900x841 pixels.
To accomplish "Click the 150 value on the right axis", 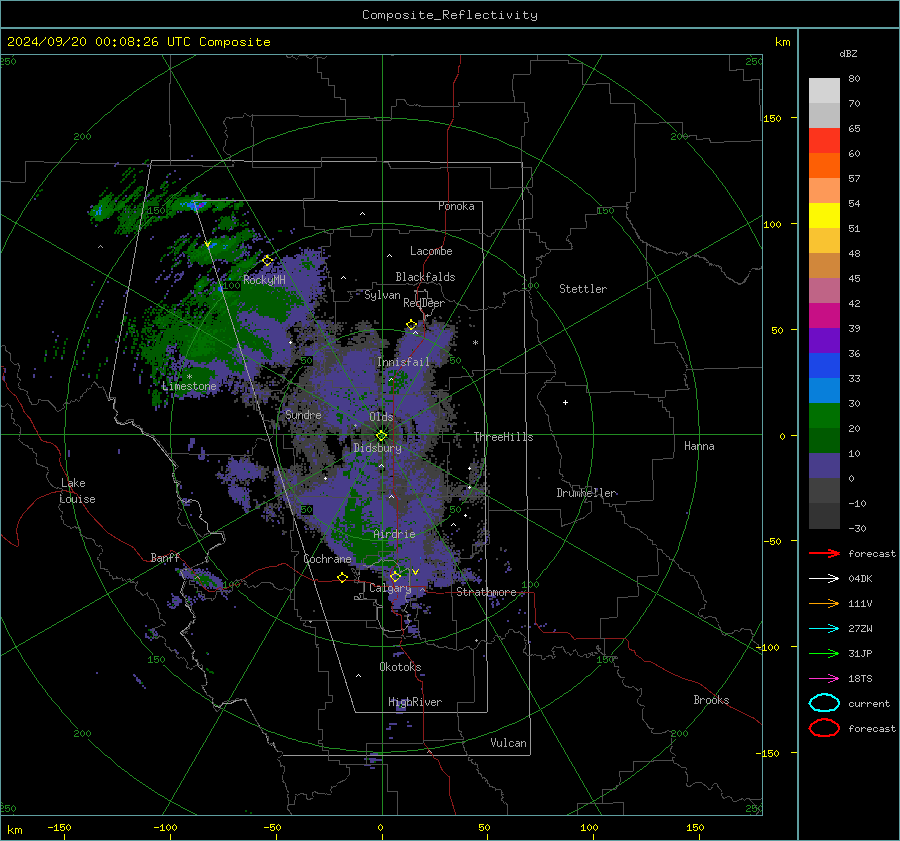I will tap(772, 118).
